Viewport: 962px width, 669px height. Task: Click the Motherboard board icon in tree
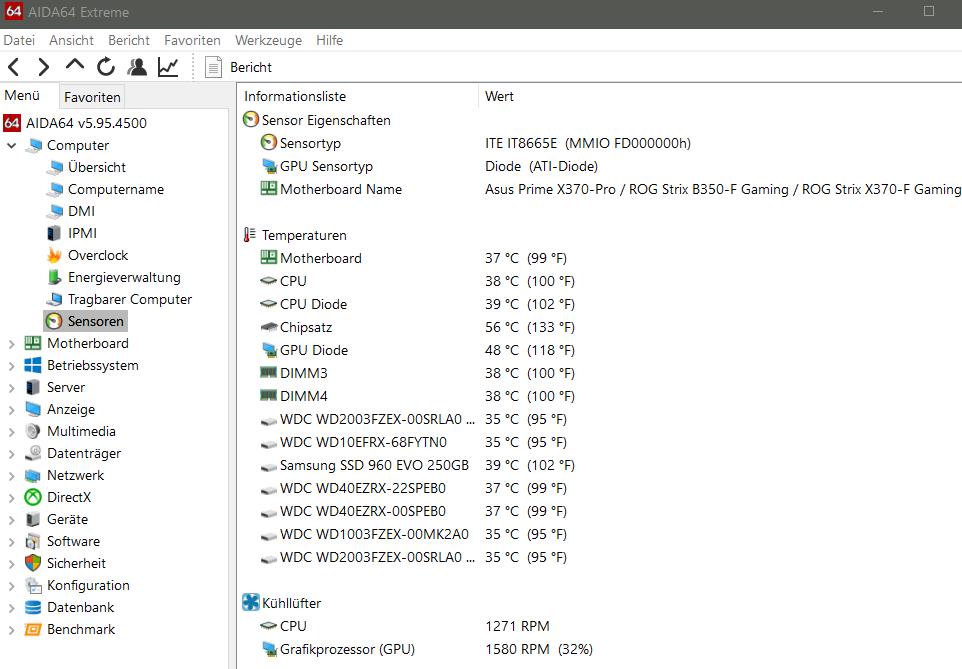pyautogui.click(x=33, y=343)
